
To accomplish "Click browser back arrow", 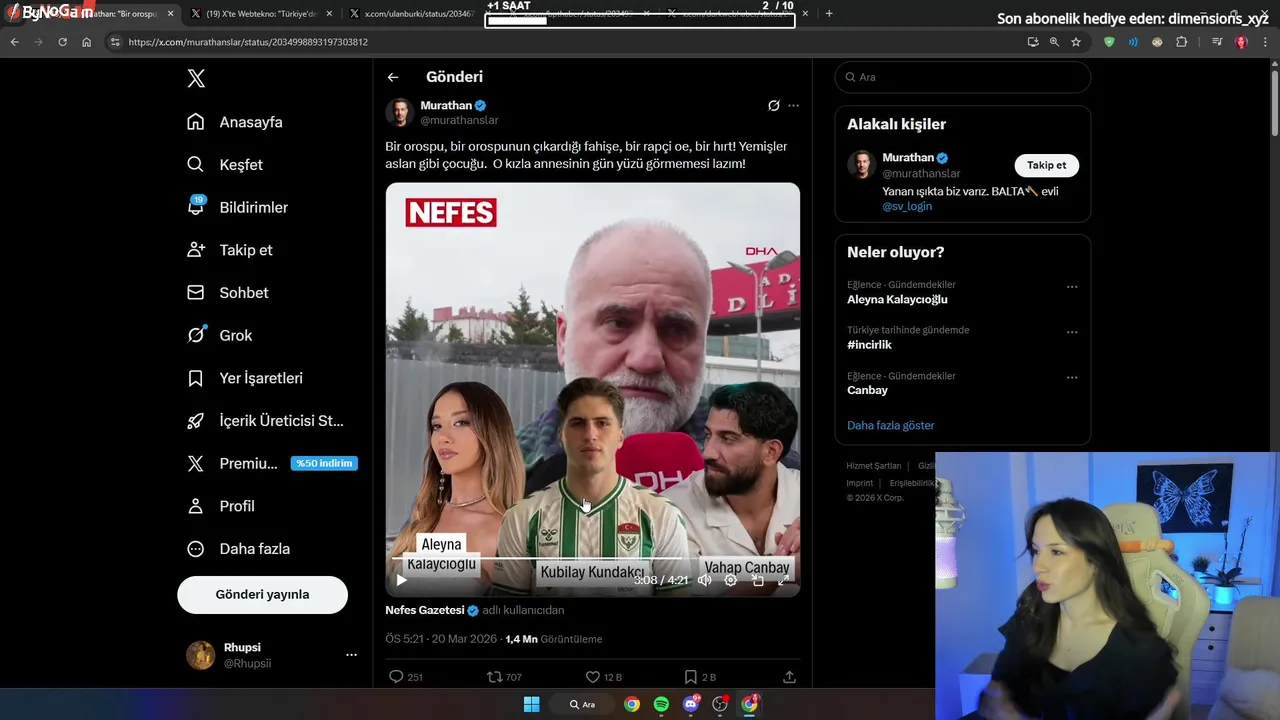I will point(14,42).
